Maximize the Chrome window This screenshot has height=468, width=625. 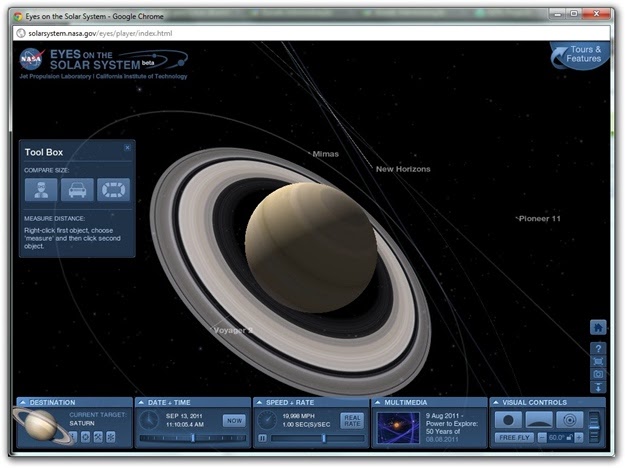tap(574, 14)
